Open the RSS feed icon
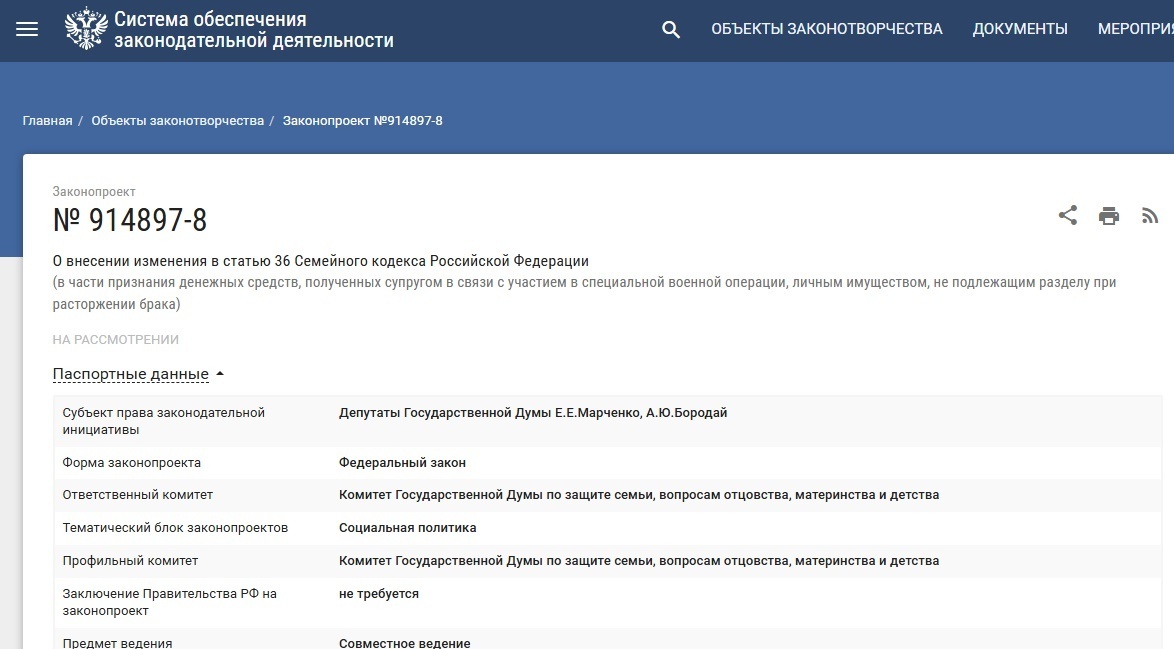The image size is (1174, 649). 1150,214
